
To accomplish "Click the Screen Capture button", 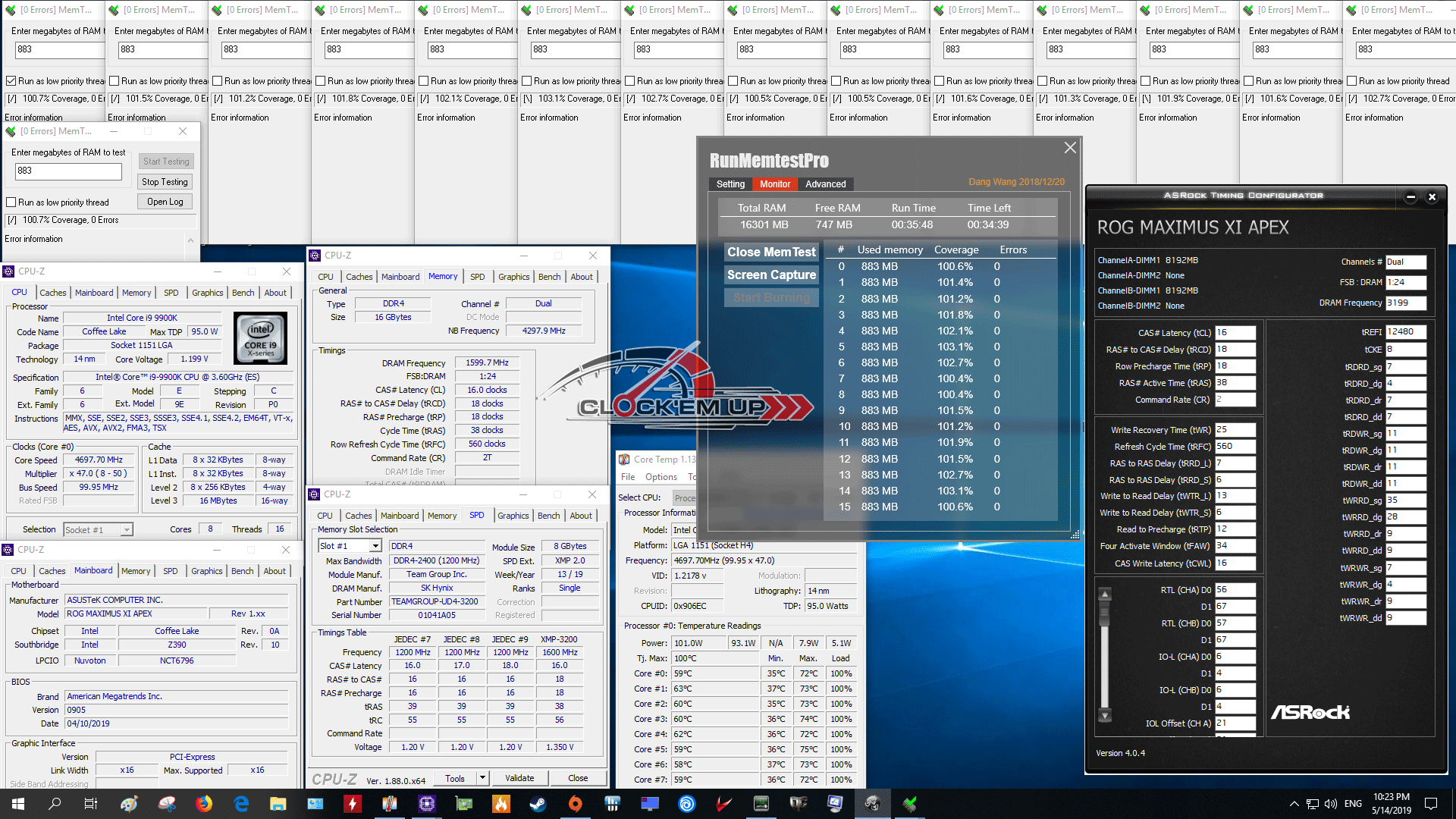I will pos(771,275).
